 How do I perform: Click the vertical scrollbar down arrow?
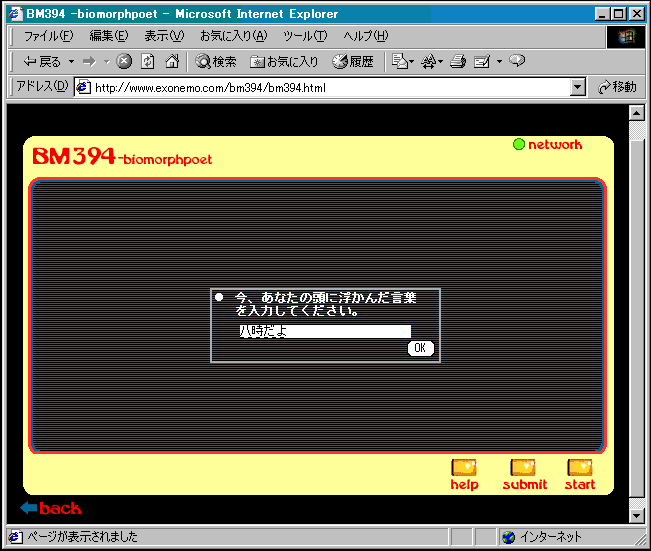[637, 515]
